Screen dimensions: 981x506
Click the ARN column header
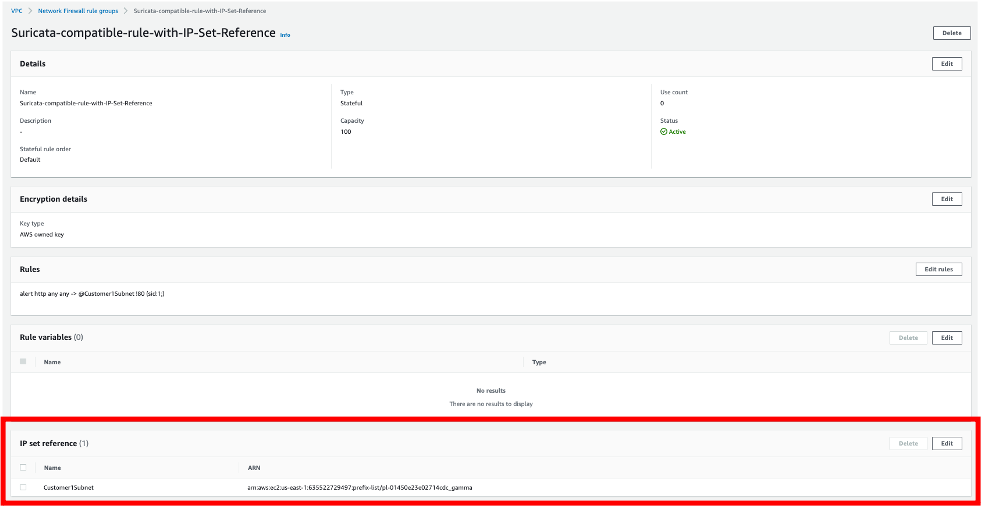[253, 468]
